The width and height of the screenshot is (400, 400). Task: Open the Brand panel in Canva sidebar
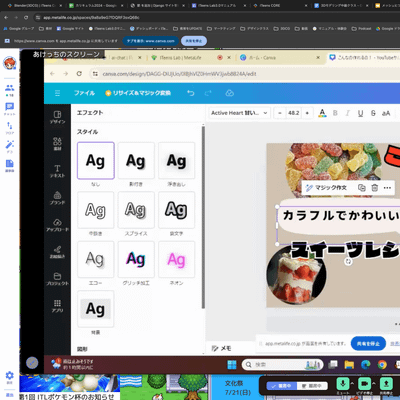57,198
